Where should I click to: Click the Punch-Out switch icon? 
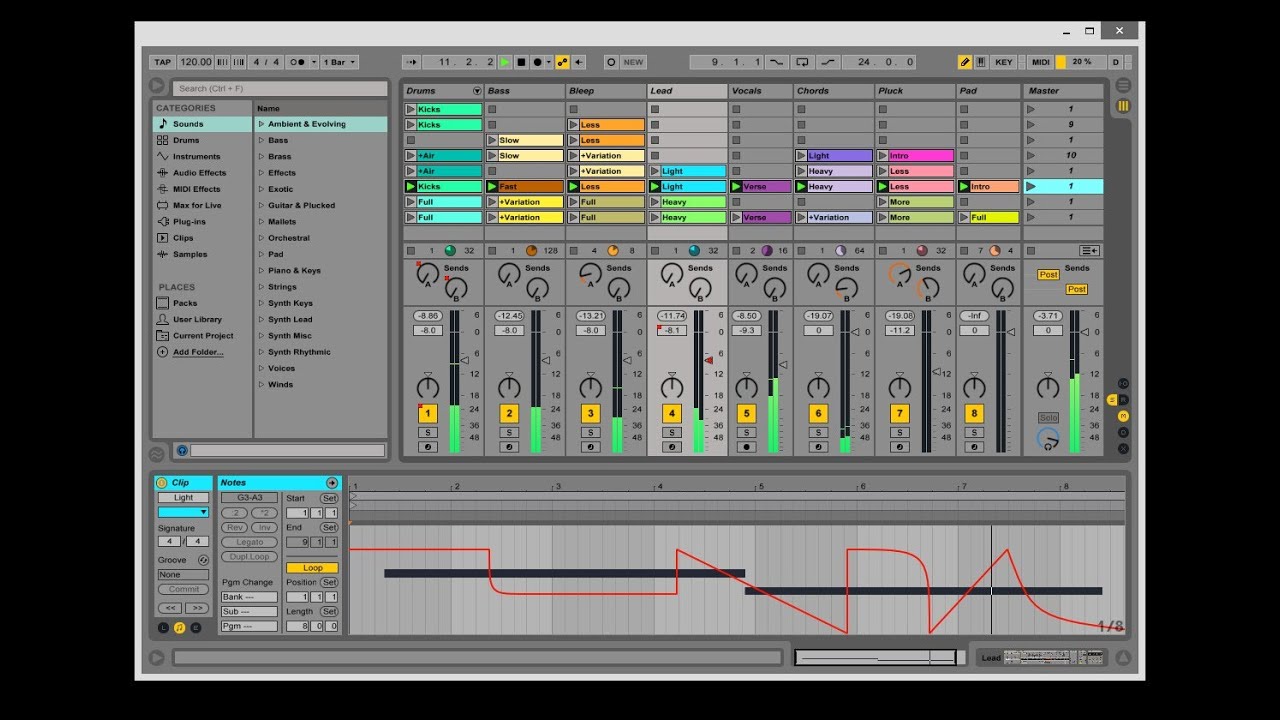pos(828,62)
